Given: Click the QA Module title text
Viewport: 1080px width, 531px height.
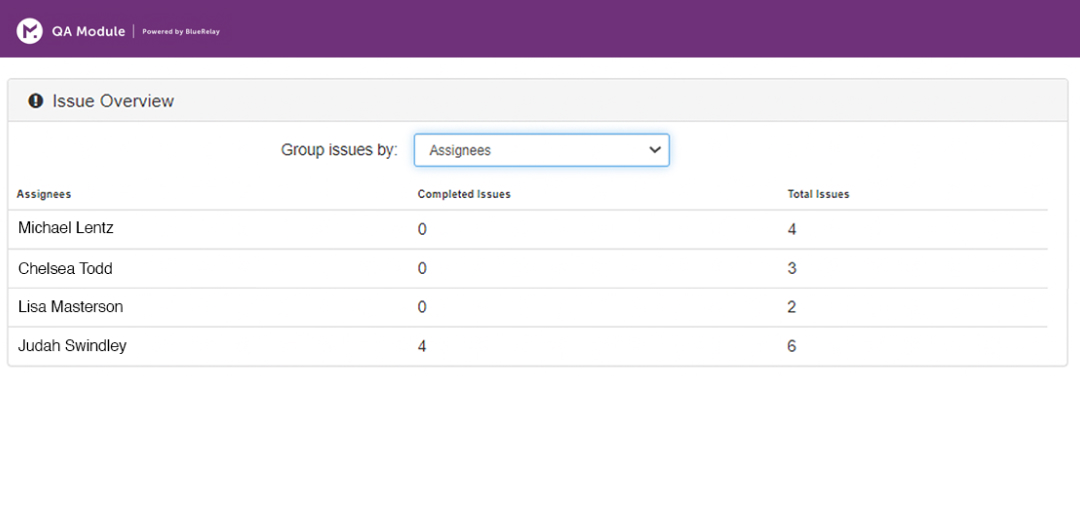Looking at the screenshot, I should [88, 31].
